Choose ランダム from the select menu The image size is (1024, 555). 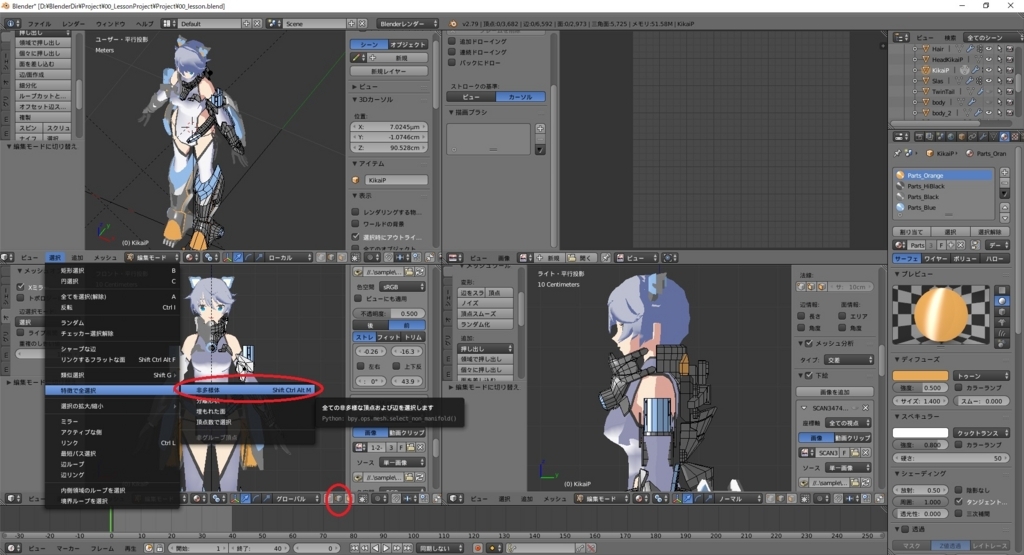click(x=112, y=323)
